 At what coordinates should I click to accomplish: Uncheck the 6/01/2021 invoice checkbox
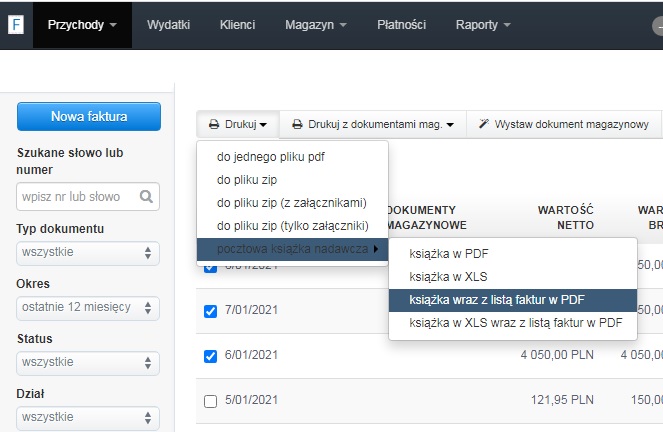click(210, 355)
